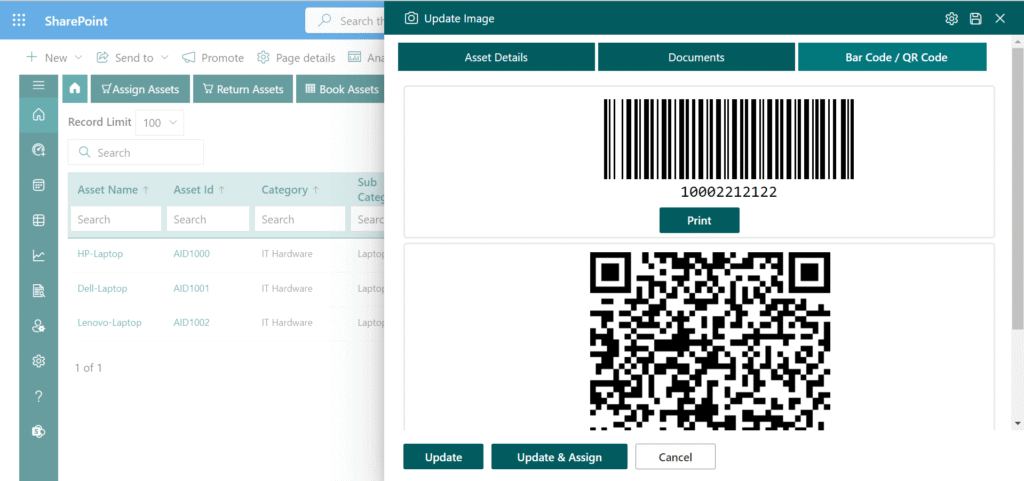Screen dimensions: 1024x481
Task: Click the Promote command
Action: tap(212, 57)
